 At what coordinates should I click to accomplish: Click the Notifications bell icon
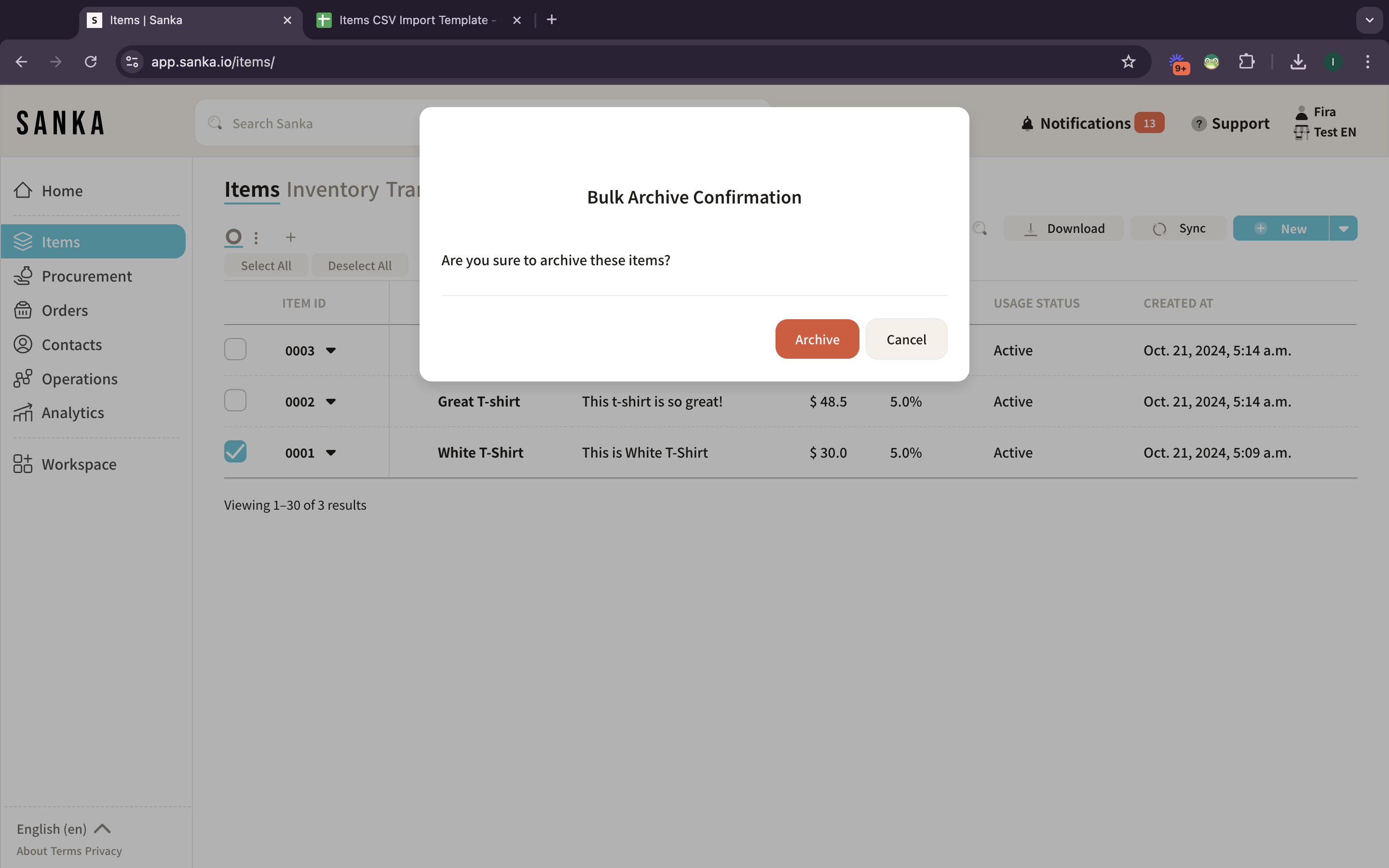tap(1027, 123)
